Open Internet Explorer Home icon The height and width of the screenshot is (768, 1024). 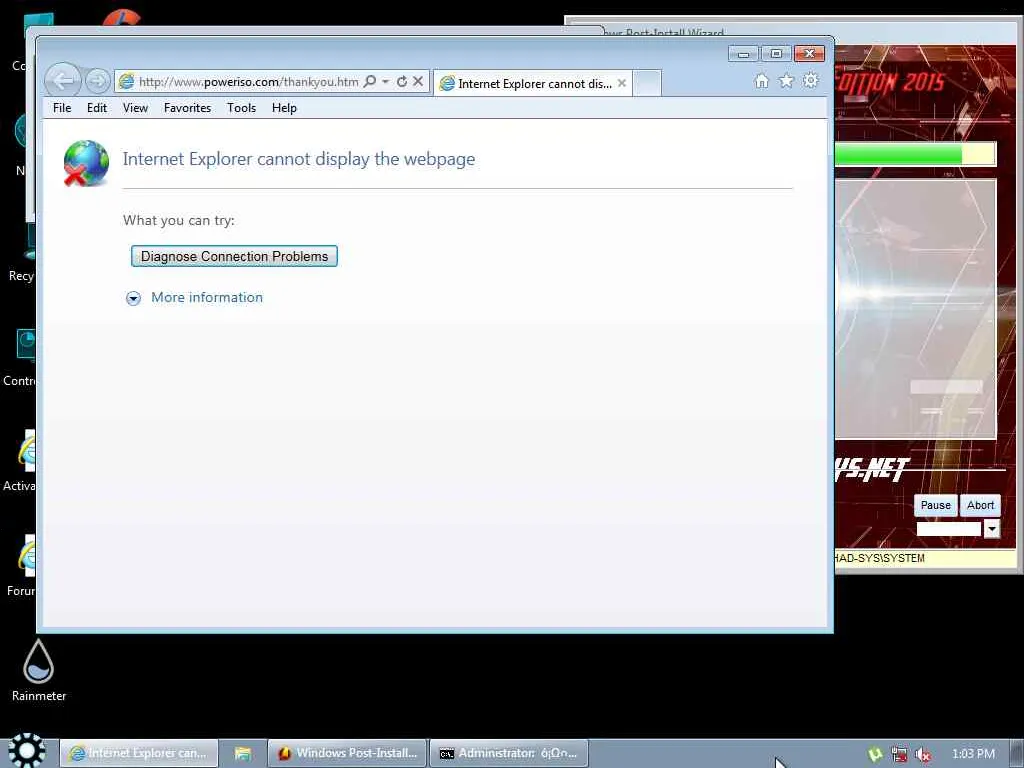761,81
